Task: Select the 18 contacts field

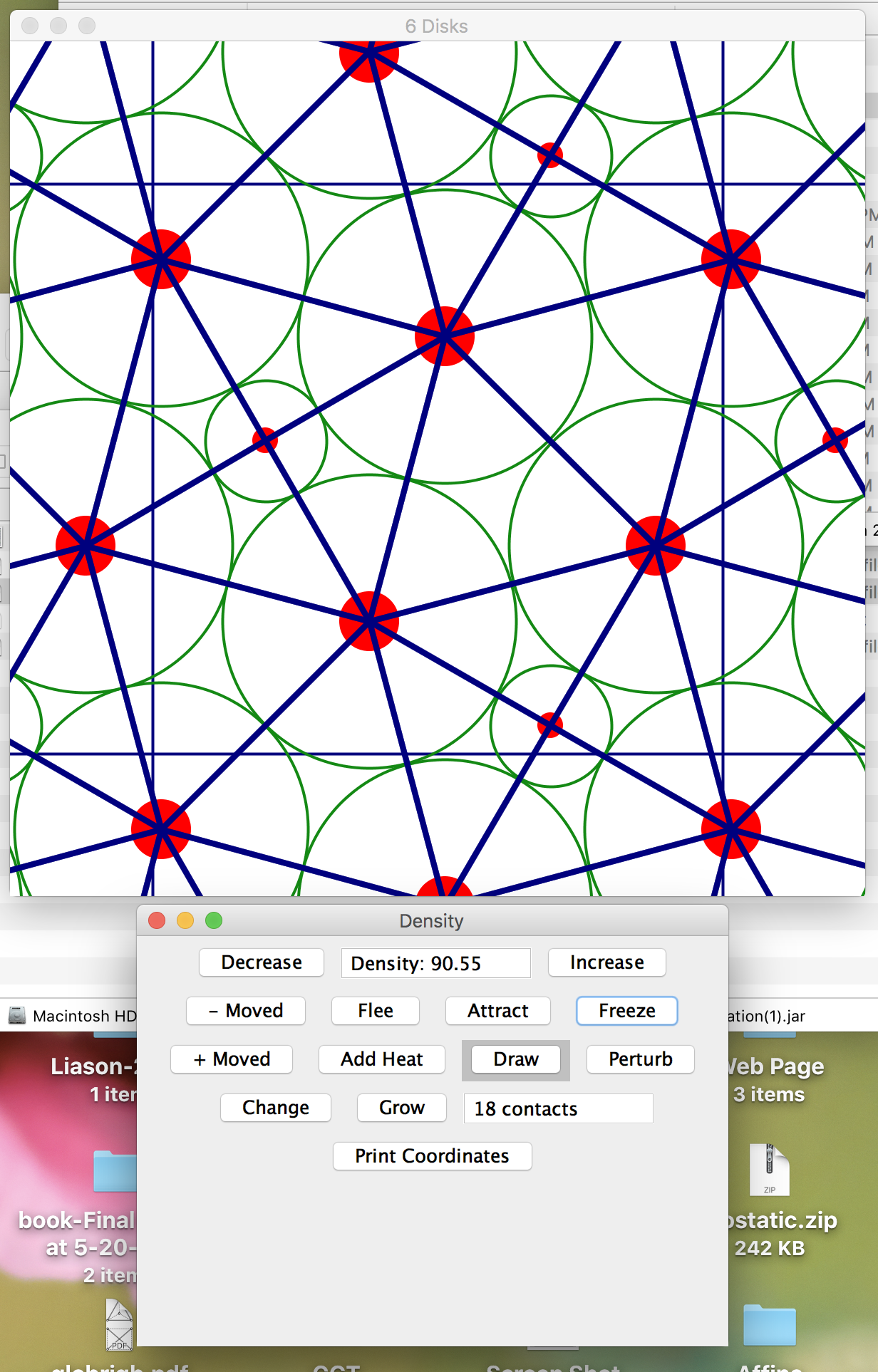Action: [x=559, y=1108]
